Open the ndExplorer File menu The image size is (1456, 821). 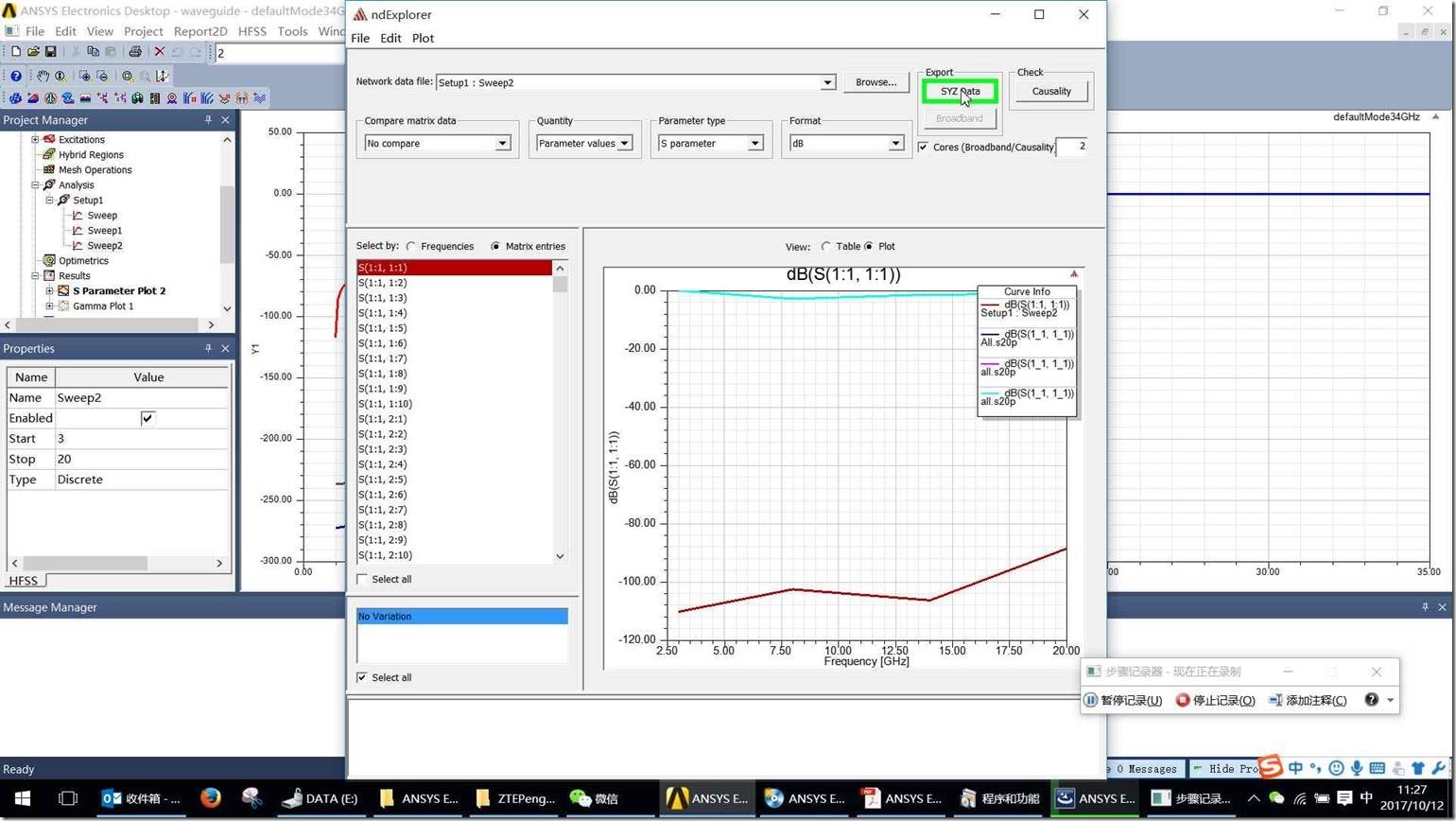point(360,38)
